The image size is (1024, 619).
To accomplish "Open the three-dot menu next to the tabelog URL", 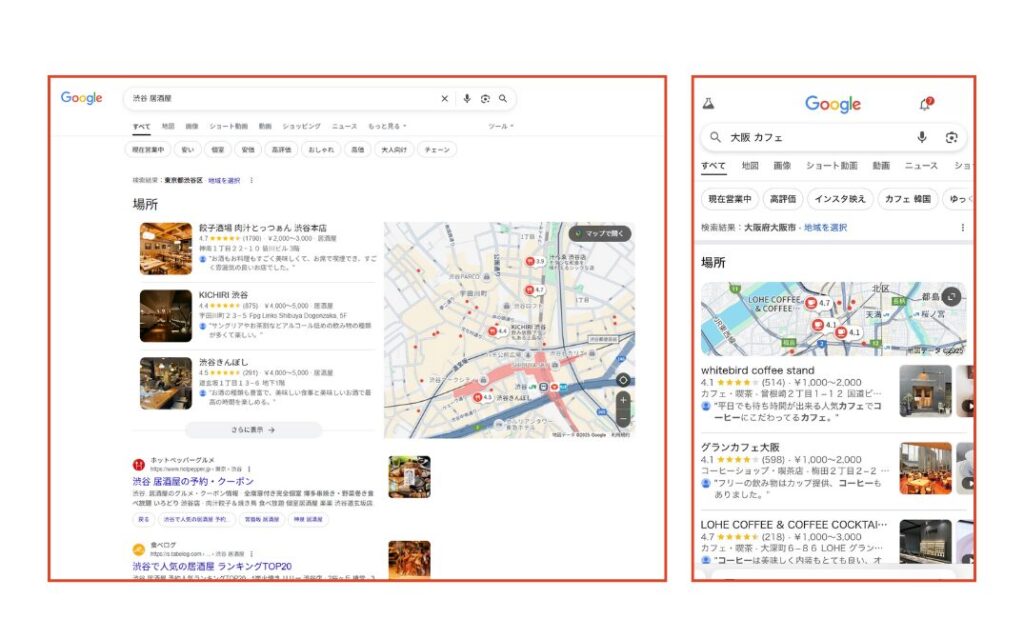I will coord(251,554).
